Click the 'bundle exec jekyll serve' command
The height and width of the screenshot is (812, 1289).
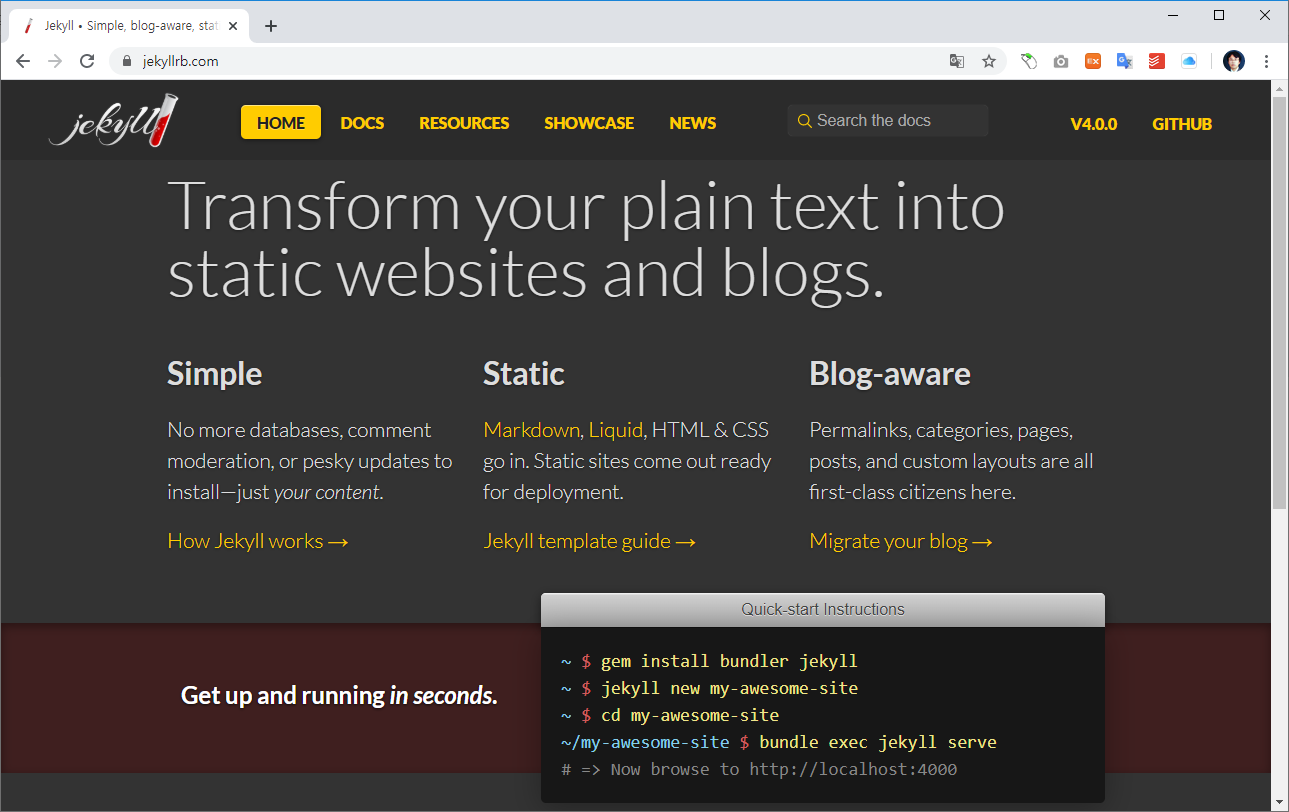878,742
